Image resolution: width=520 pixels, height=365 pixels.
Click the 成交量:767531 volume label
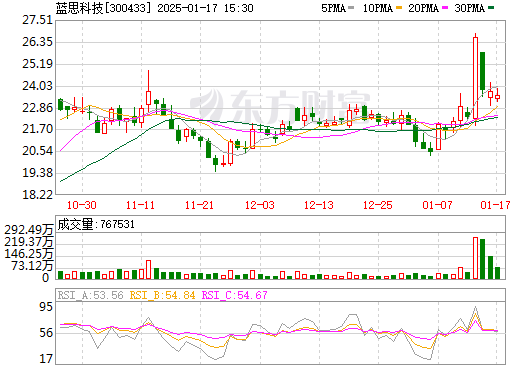click(x=96, y=224)
